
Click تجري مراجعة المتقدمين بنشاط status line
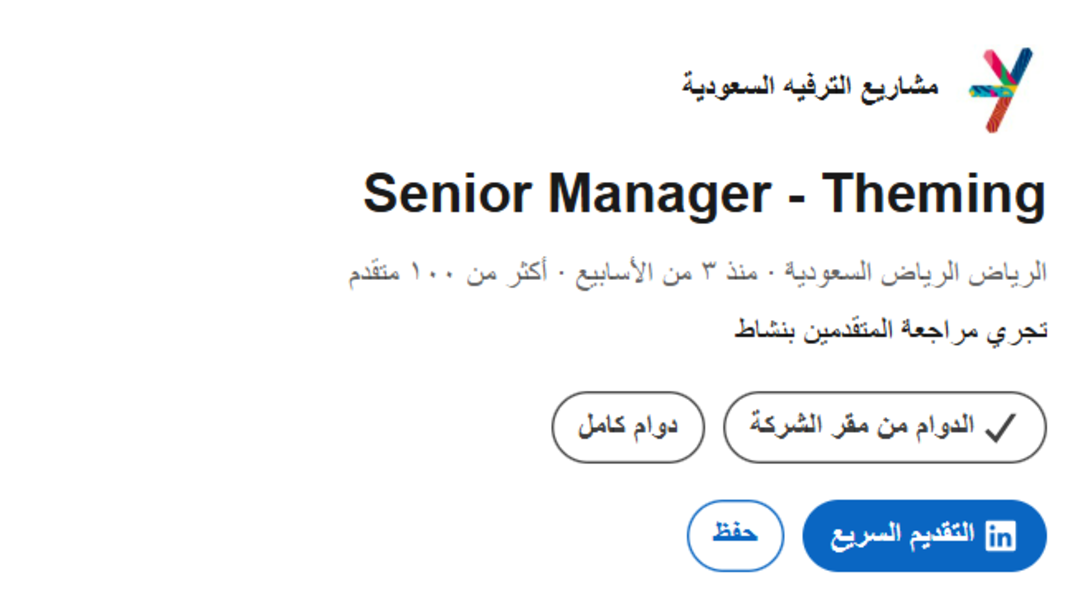tap(891, 330)
